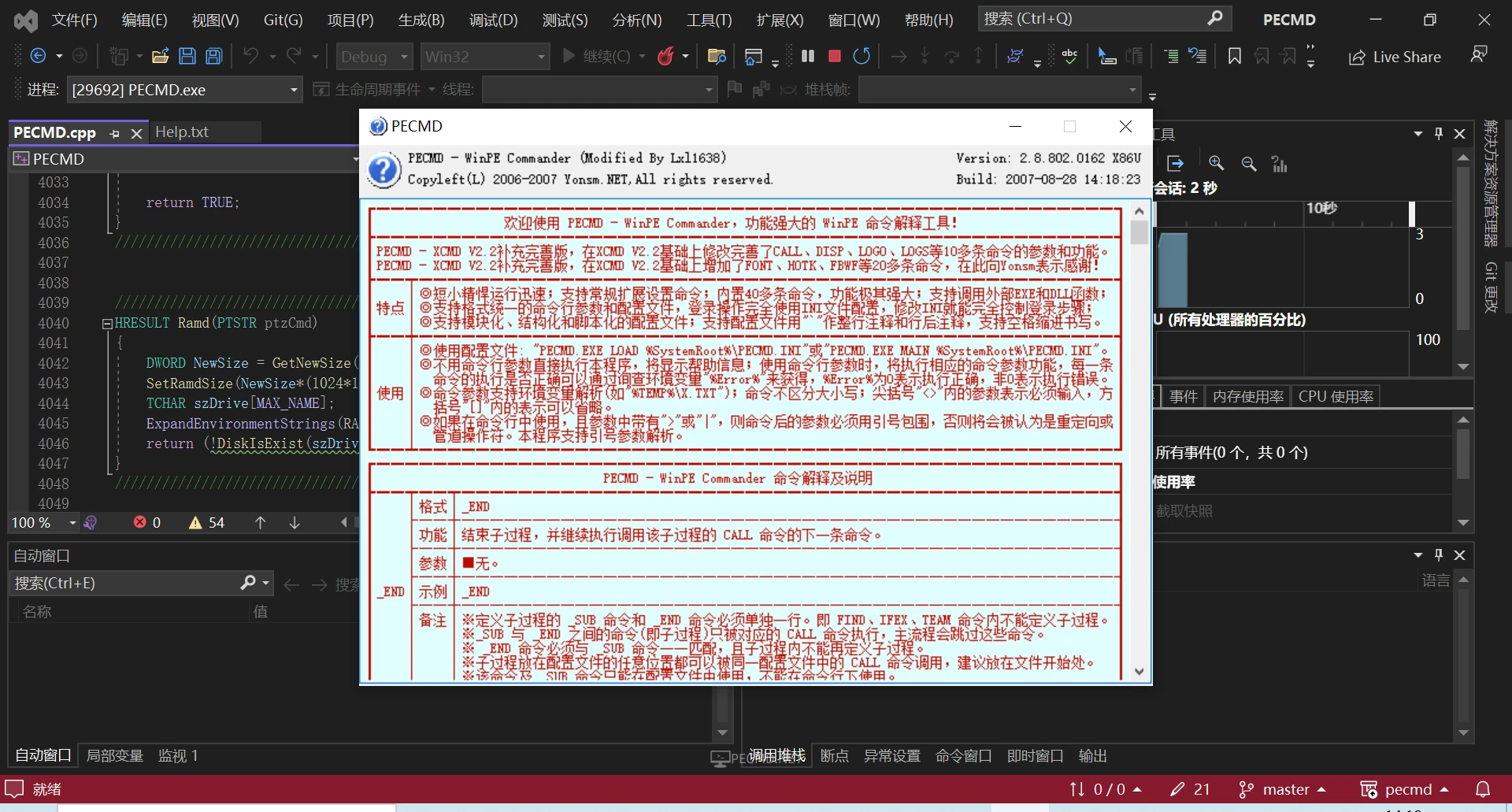Click the output selection icon in Diagnostic Tools
This screenshot has width=1512, height=812.
click(1176, 163)
